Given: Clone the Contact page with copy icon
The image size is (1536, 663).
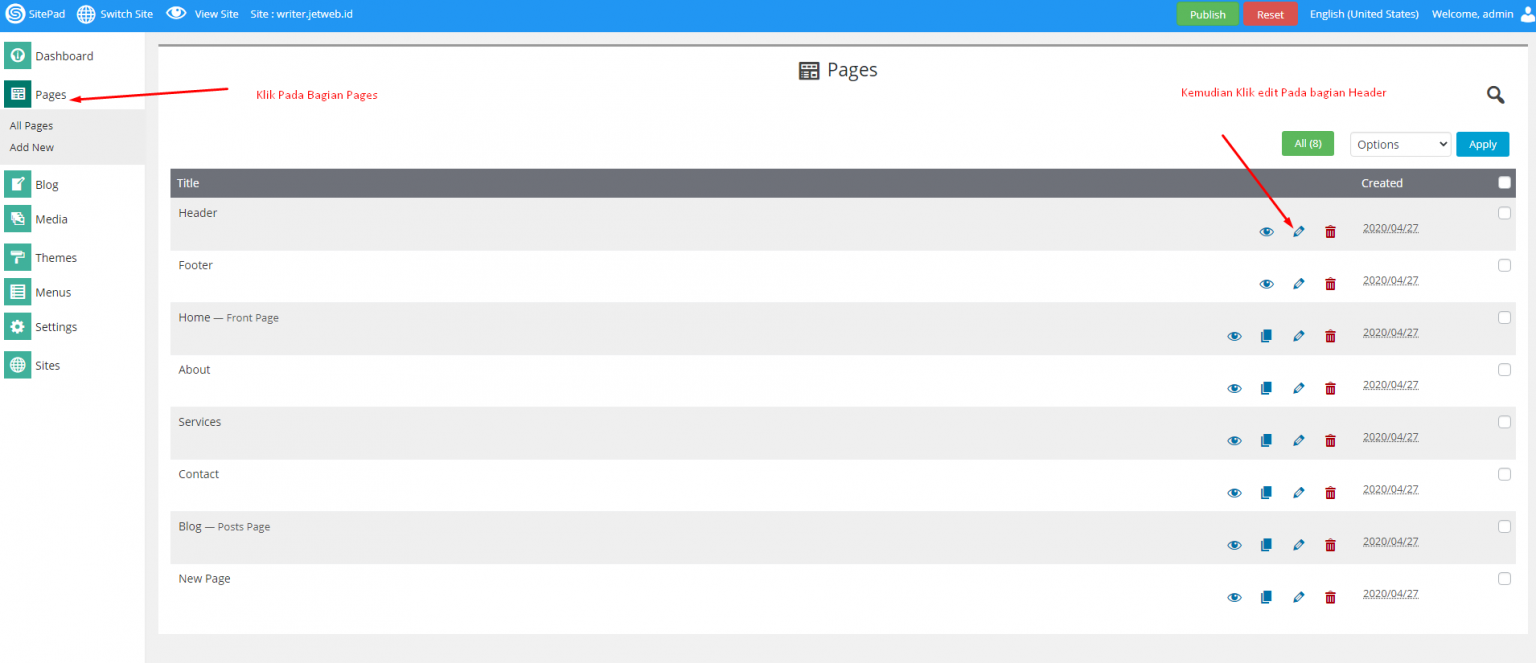Looking at the screenshot, I should (1266, 492).
